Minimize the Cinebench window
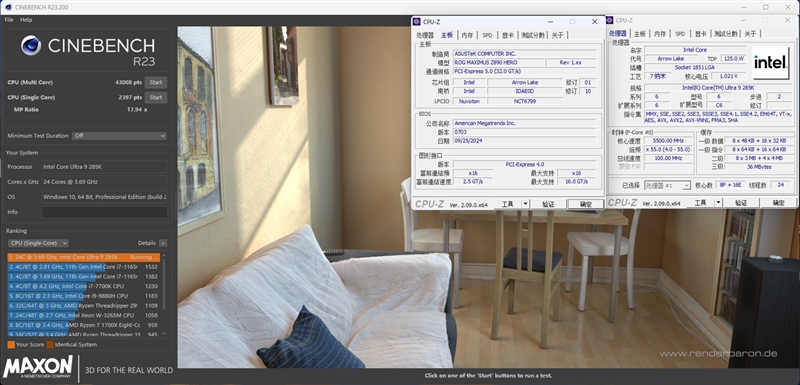Screen dimensions: 800x385 [x=743, y=7]
